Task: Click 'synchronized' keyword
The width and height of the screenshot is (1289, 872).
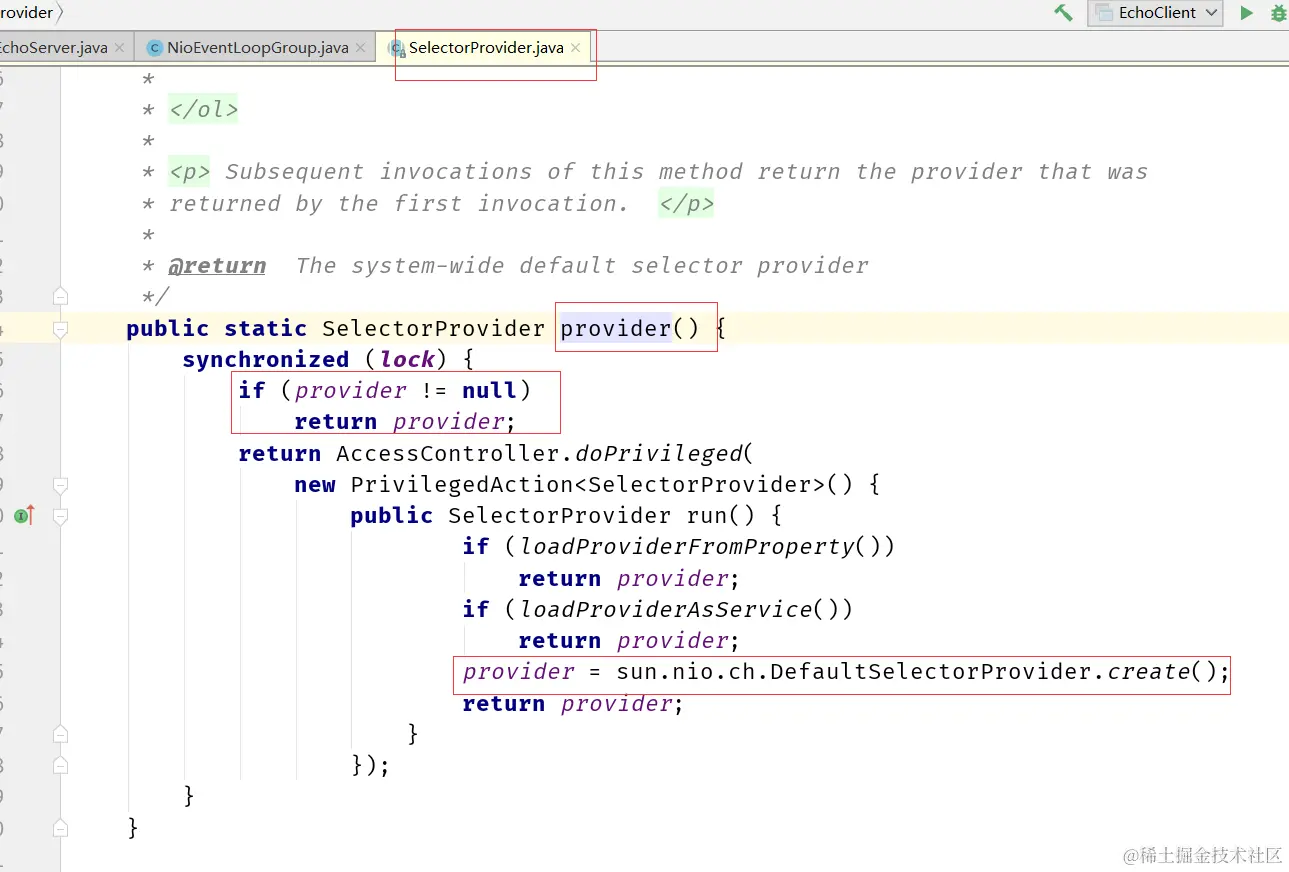Action: point(266,360)
